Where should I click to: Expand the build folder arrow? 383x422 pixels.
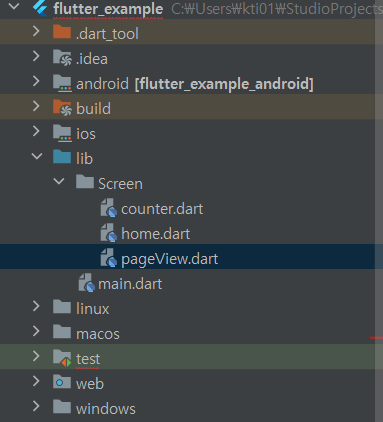(36, 106)
